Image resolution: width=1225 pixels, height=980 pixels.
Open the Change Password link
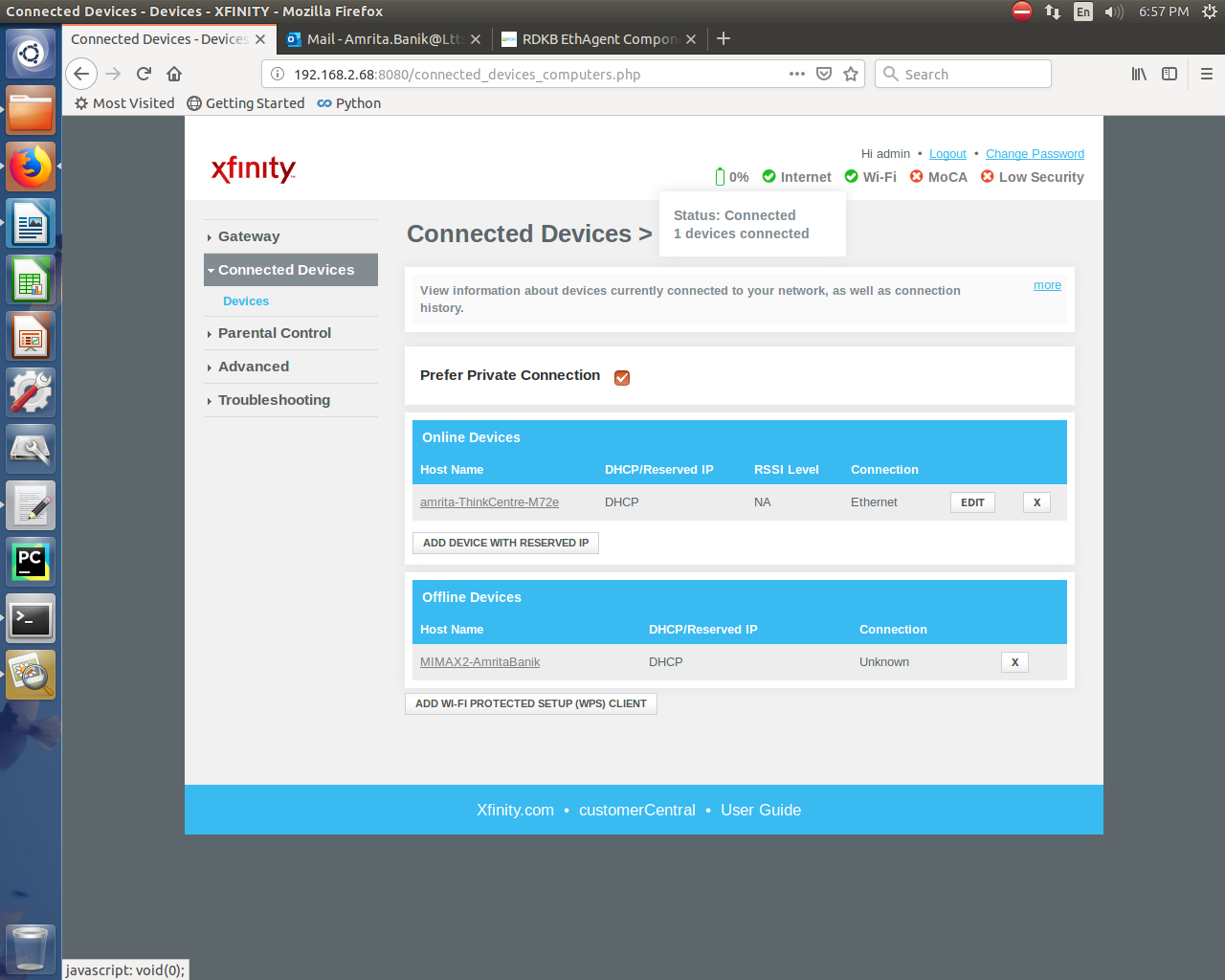pos(1035,154)
